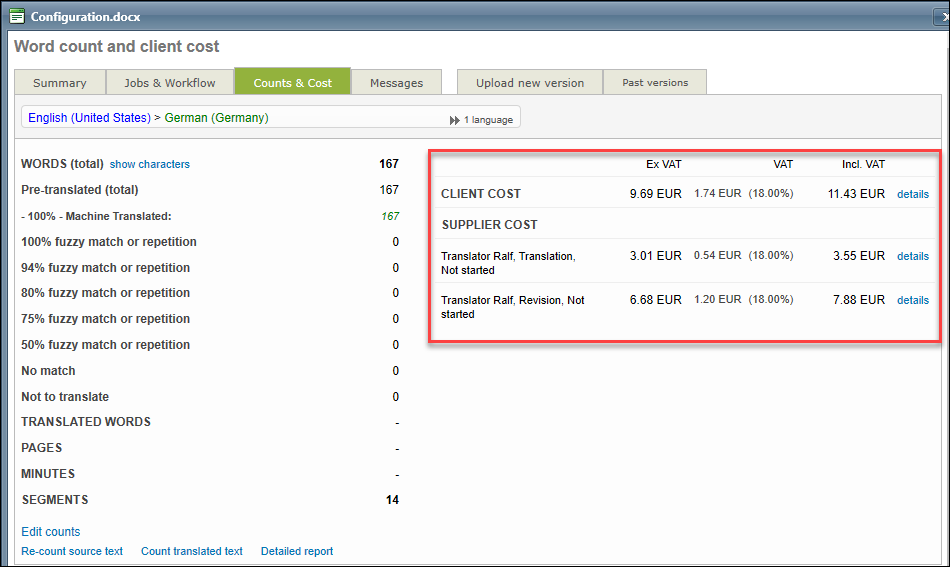Open the Upload new version tab
The height and width of the screenshot is (567, 950).
click(529, 83)
